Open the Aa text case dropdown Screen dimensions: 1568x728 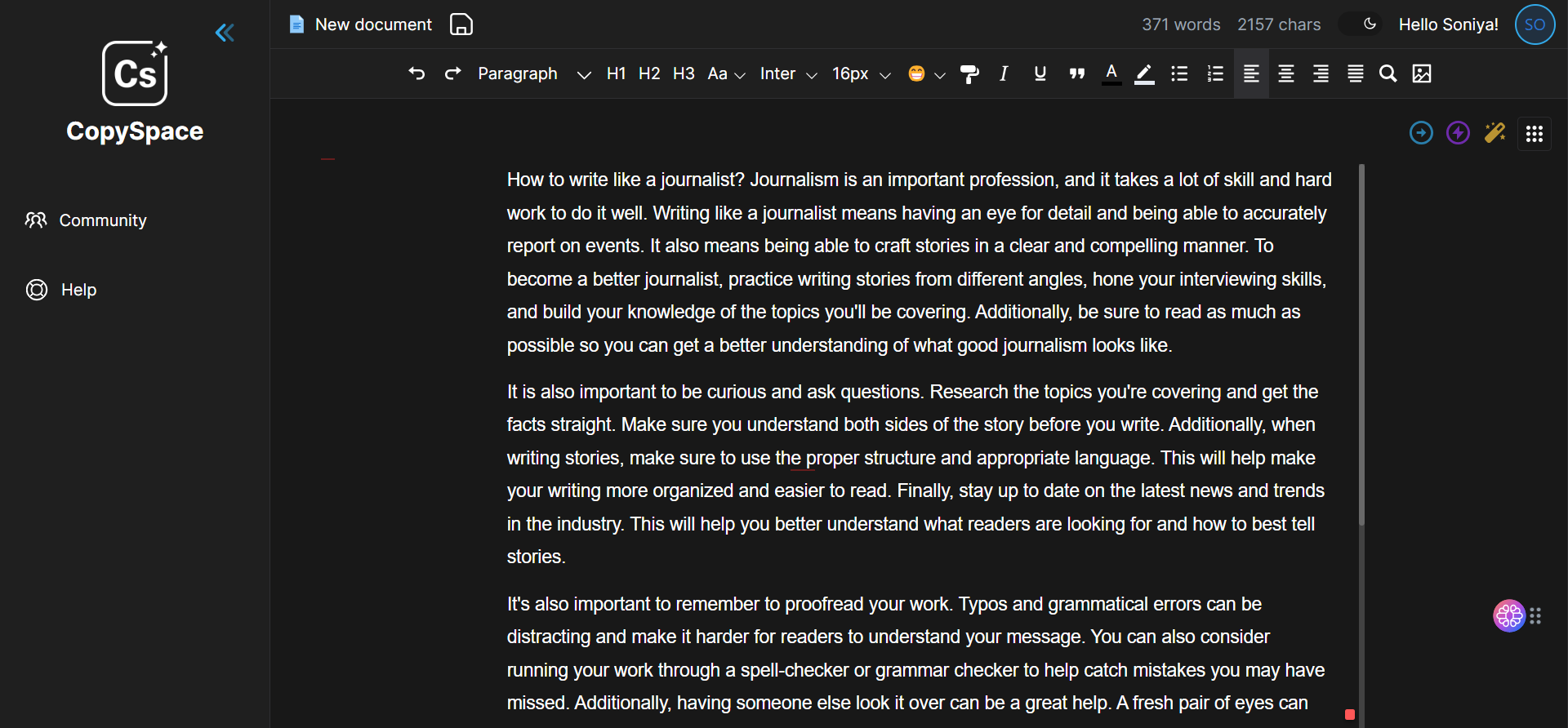pyautogui.click(x=726, y=73)
